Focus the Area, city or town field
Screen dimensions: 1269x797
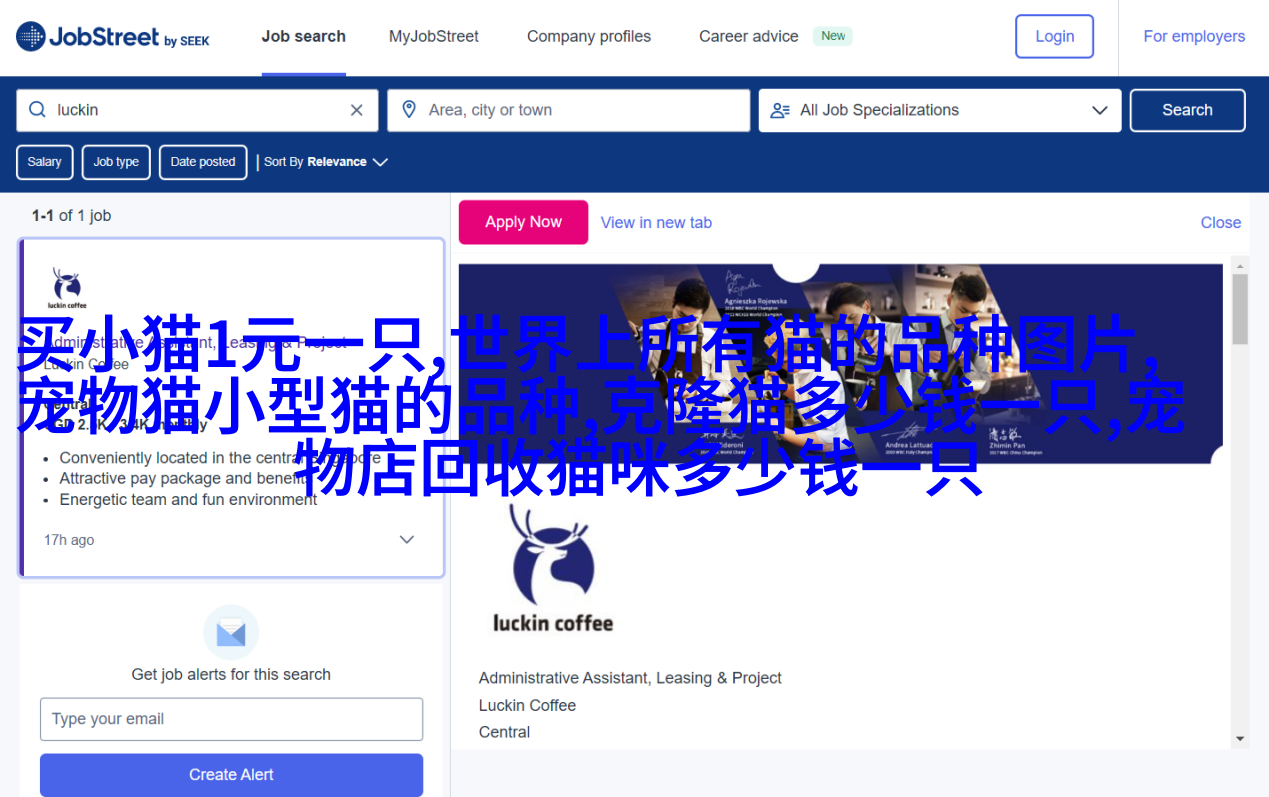pyautogui.click(x=568, y=110)
